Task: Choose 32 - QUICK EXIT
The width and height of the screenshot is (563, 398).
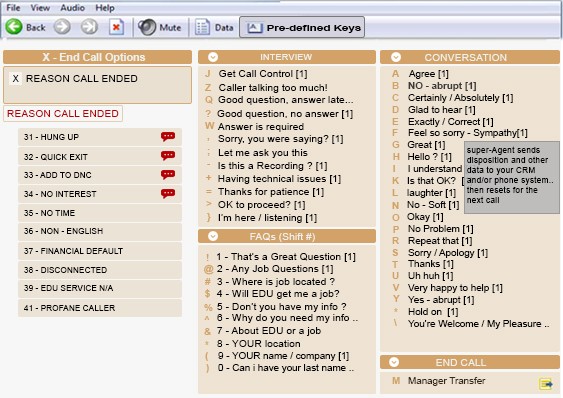Action: click(x=100, y=157)
